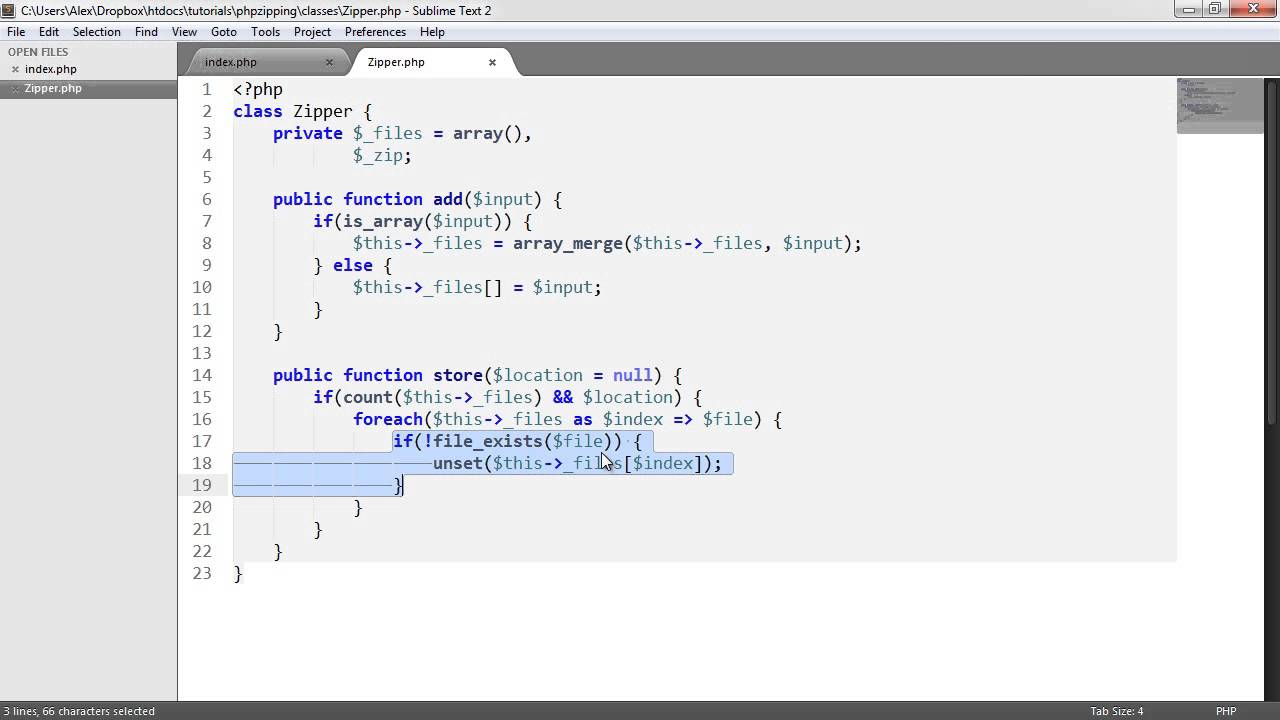Click '} else {' on line 9
Viewport: 1280px width, 720px height.
click(x=352, y=265)
